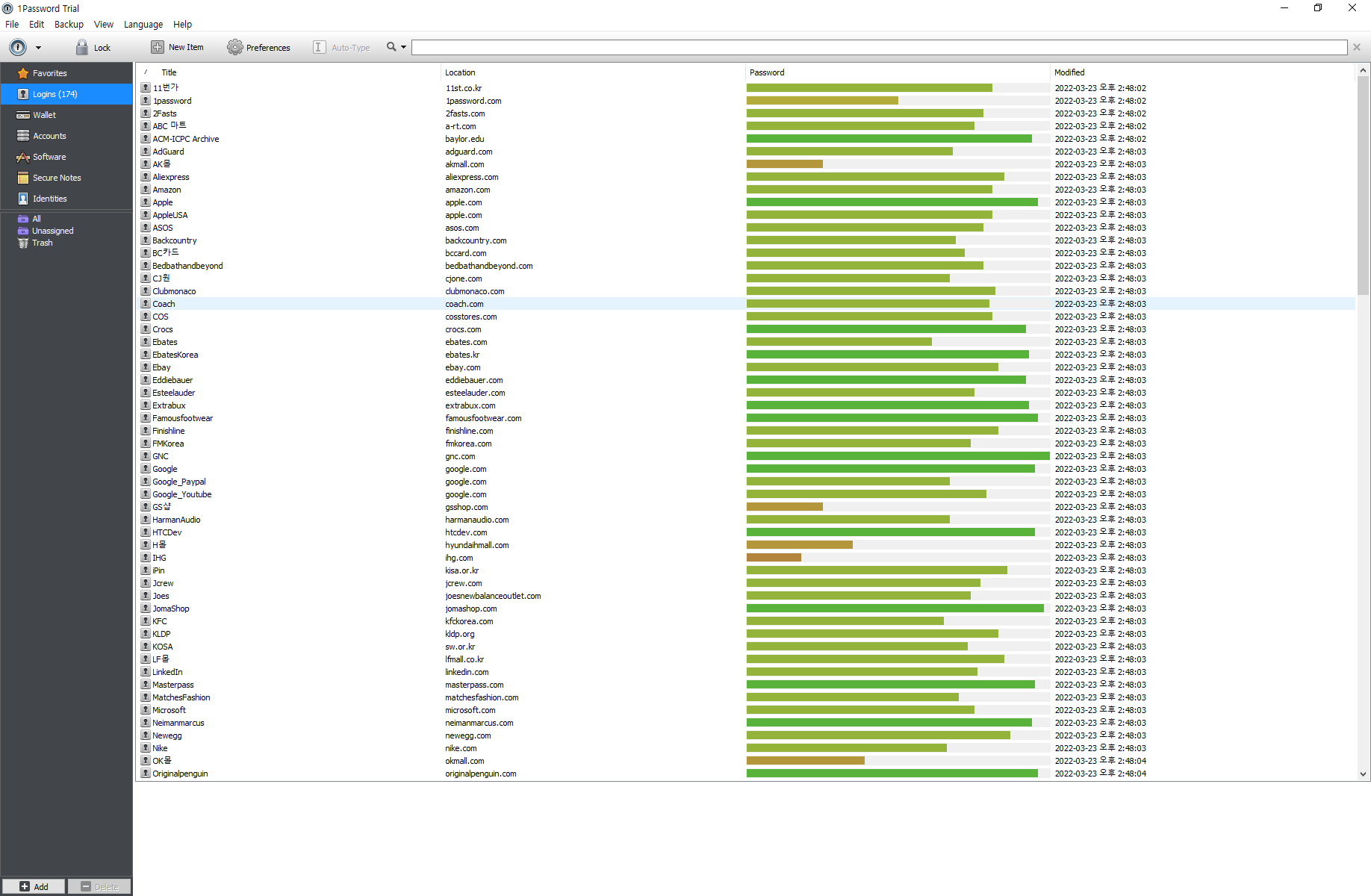Select the Masterpass entry

[x=173, y=685]
